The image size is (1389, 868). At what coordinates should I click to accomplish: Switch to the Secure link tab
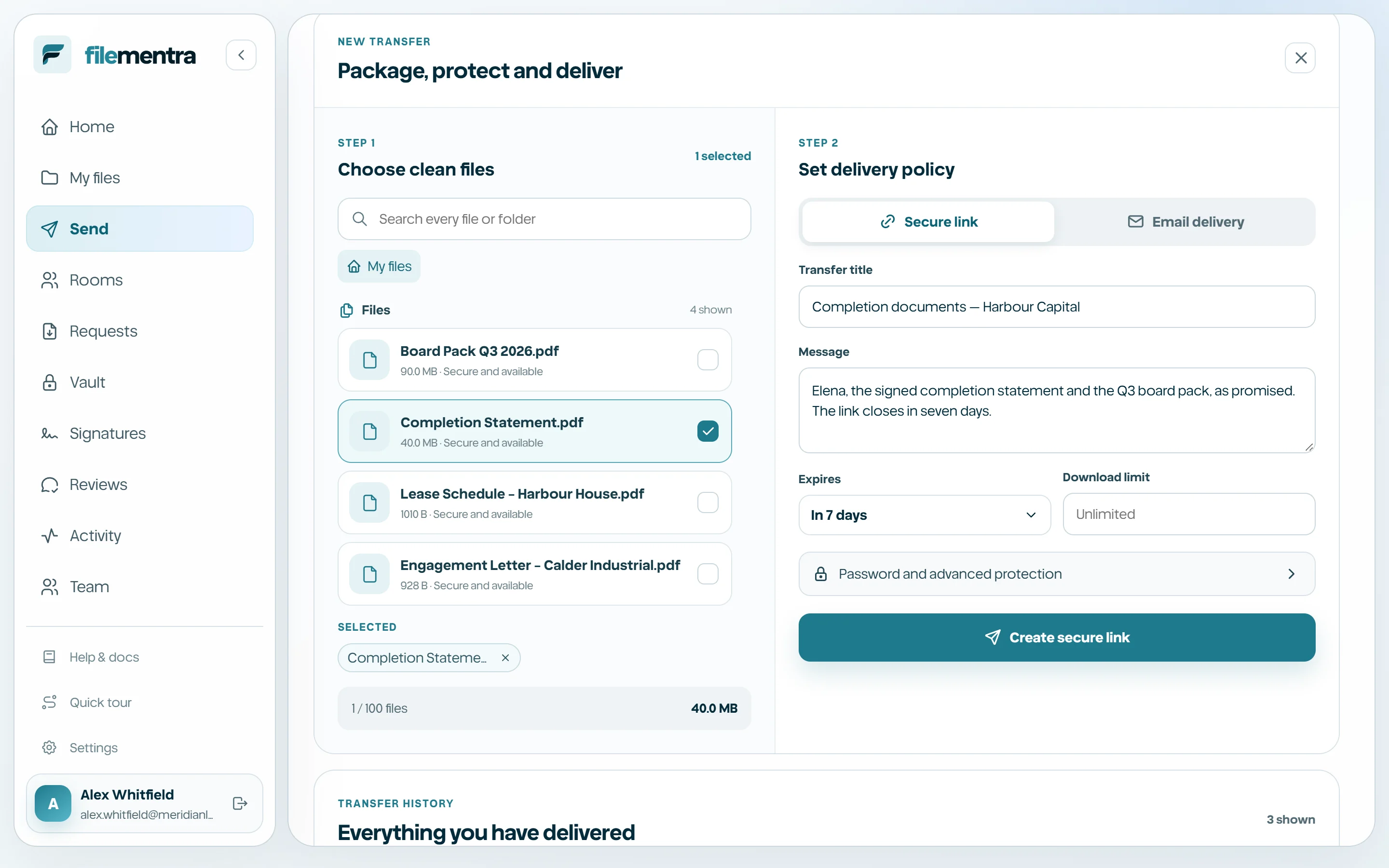coord(928,222)
